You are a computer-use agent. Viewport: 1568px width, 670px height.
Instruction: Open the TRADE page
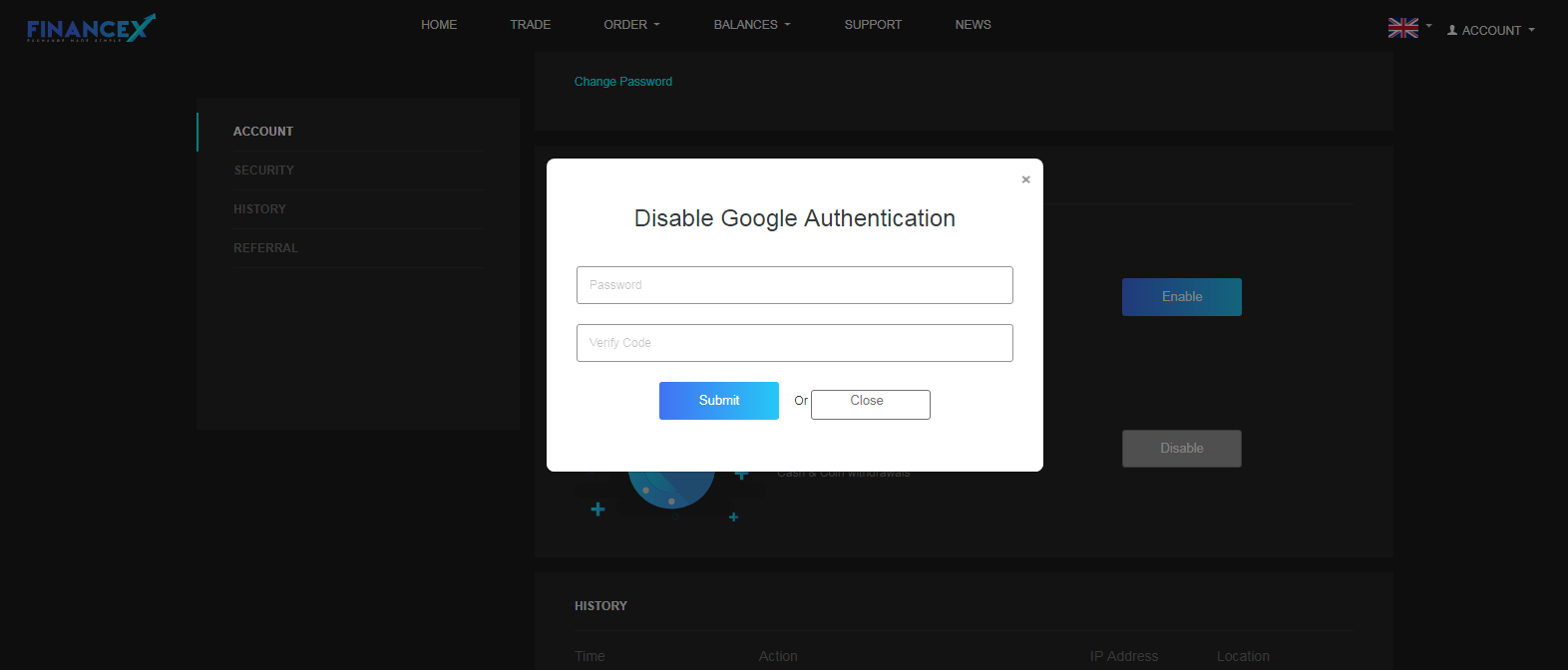click(530, 25)
